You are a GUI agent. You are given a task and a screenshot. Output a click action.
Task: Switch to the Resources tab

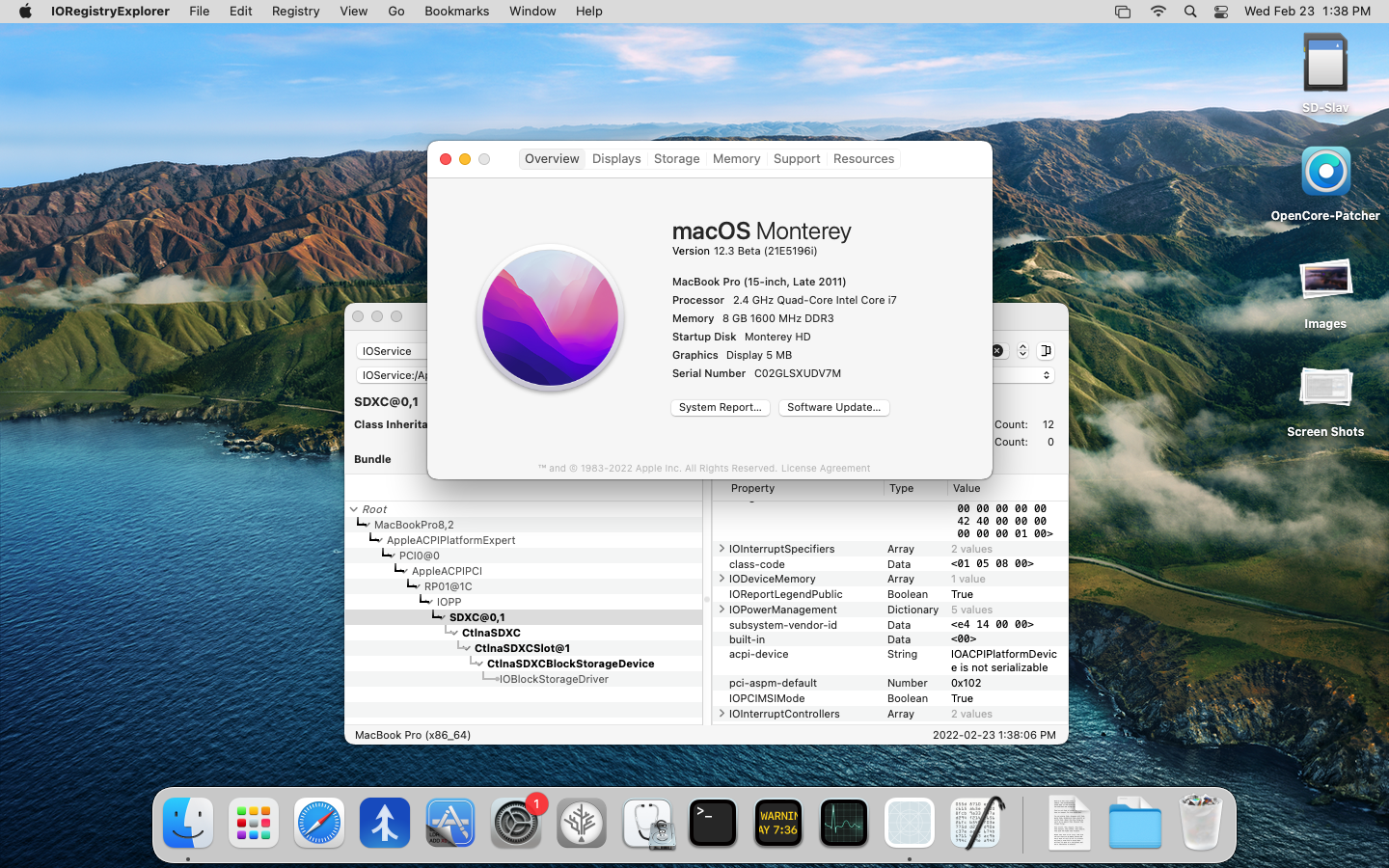[x=863, y=159]
